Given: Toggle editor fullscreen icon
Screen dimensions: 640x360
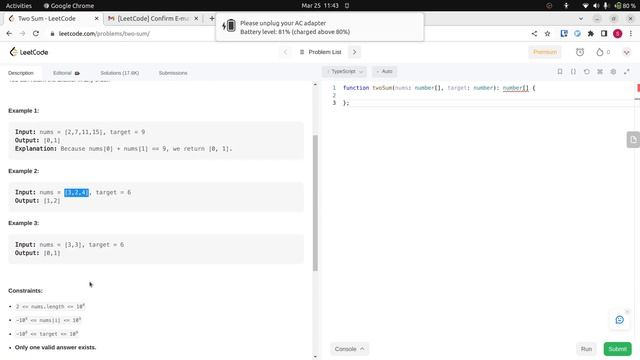Looking at the screenshot, I should 627,71.
